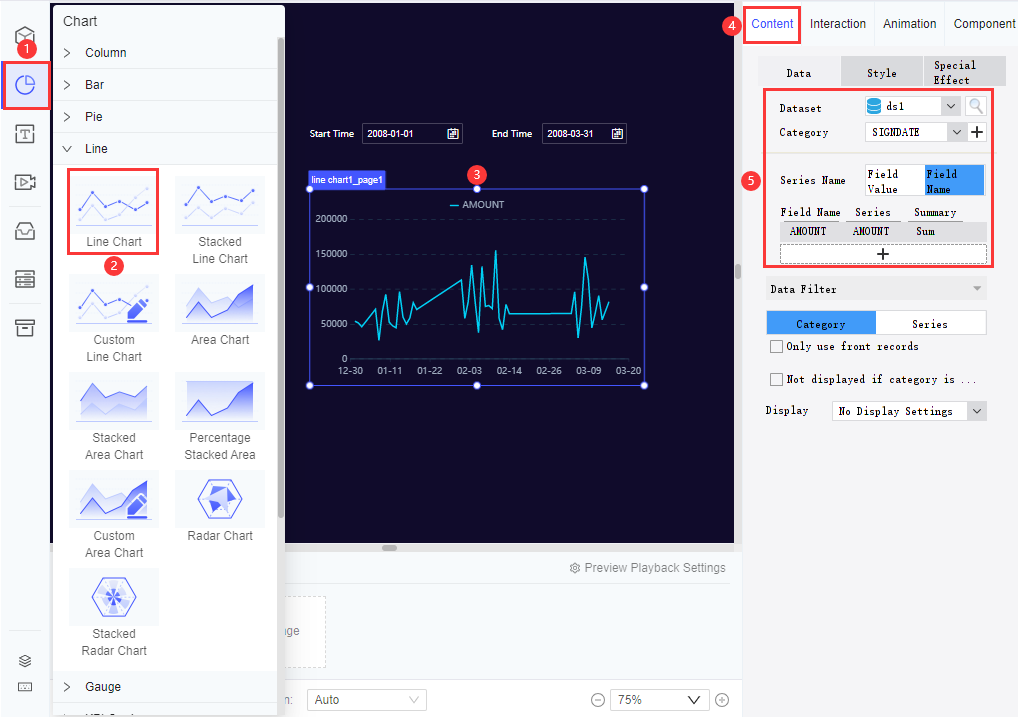This screenshot has width=1018, height=717.
Task: Select the Chart category icon in sidebar
Action: click(x=25, y=86)
